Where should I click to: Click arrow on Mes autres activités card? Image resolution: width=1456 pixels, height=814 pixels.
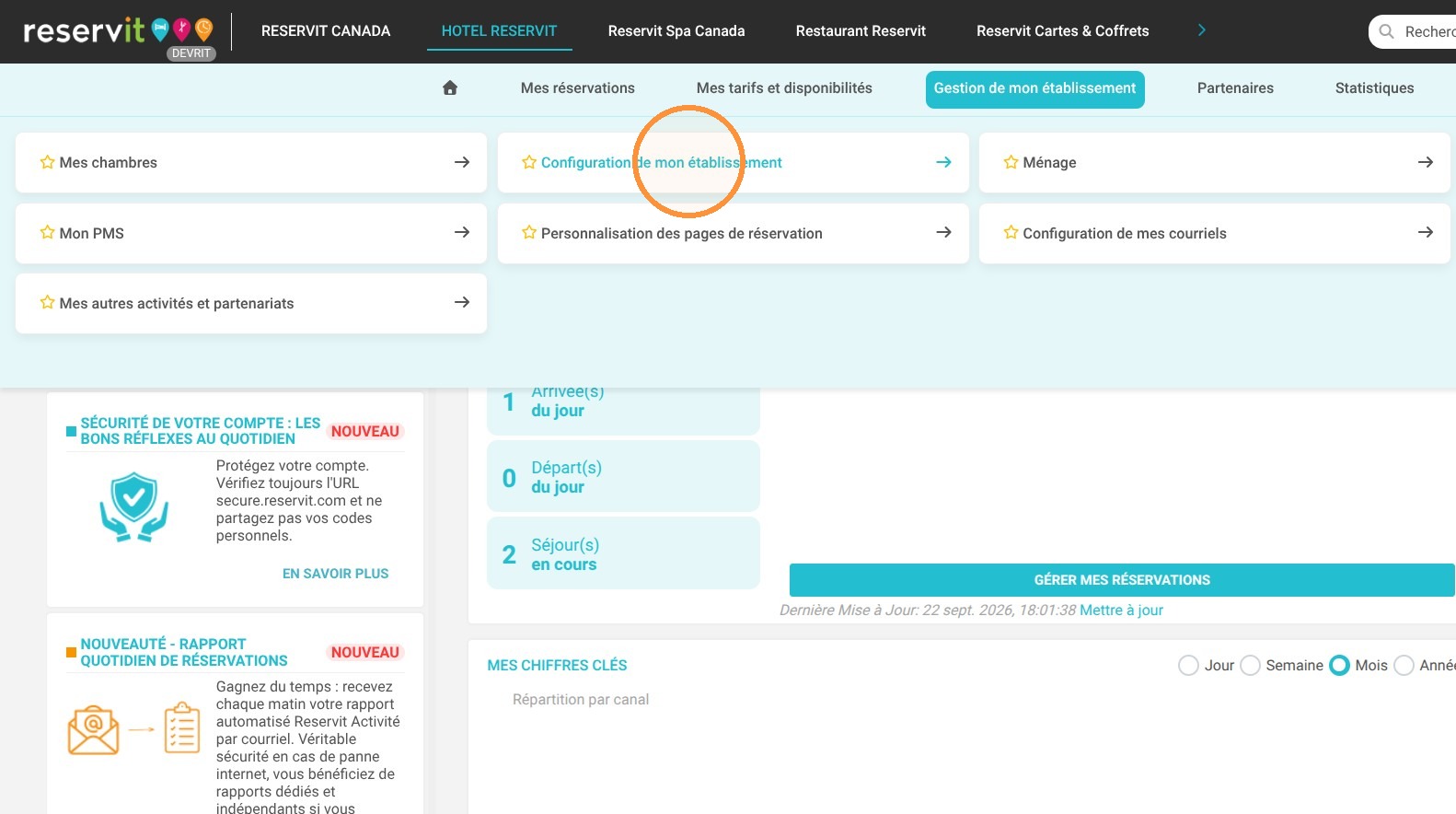tap(462, 302)
